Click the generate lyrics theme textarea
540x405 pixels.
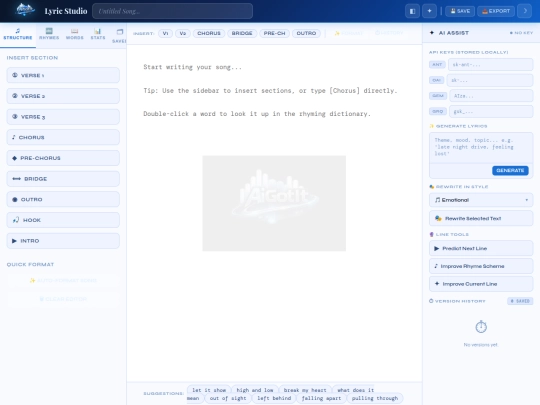click(481, 147)
